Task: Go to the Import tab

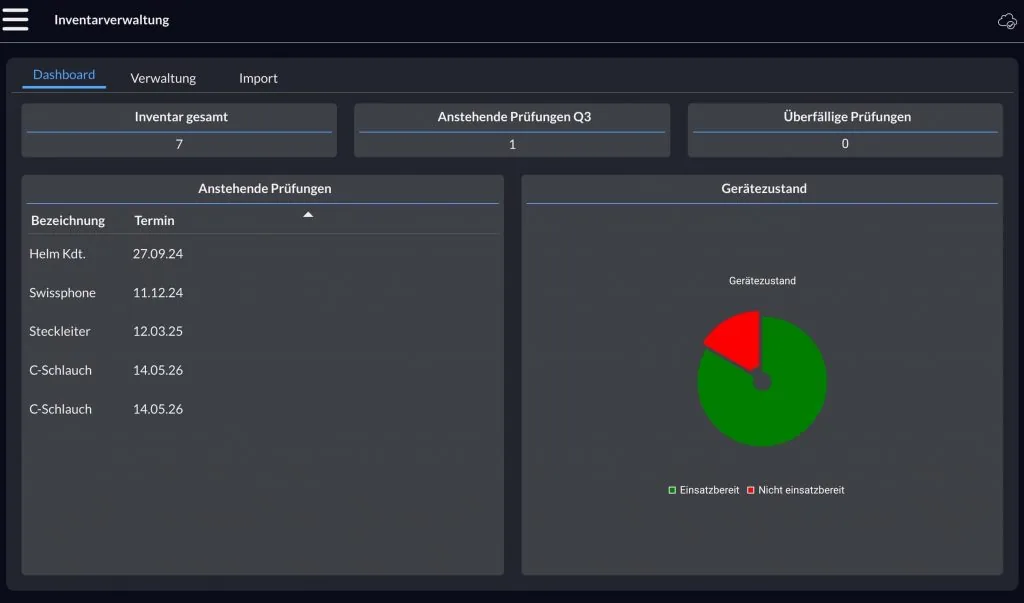Action: pos(258,78)
